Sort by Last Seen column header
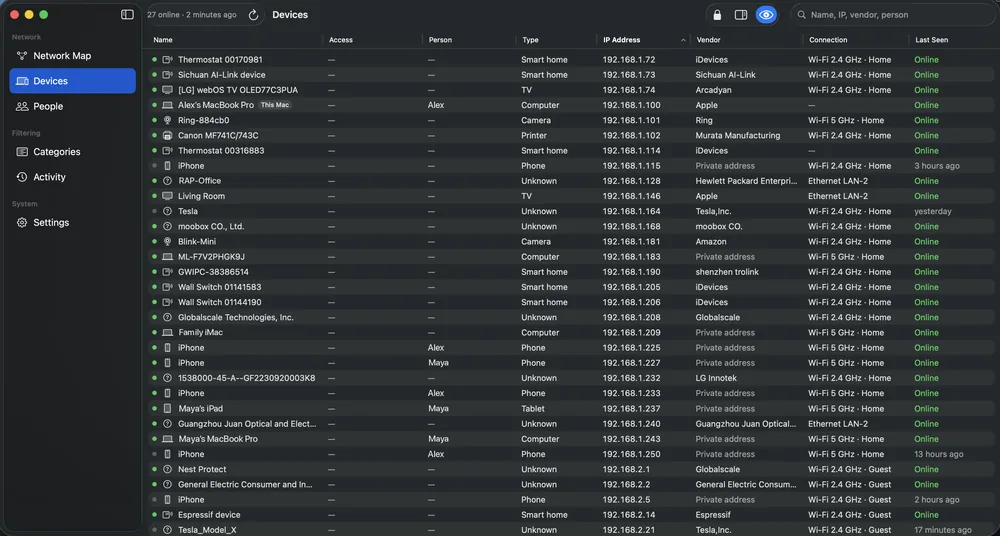This screenshot has height=536, width=1000. pos(931,40)
